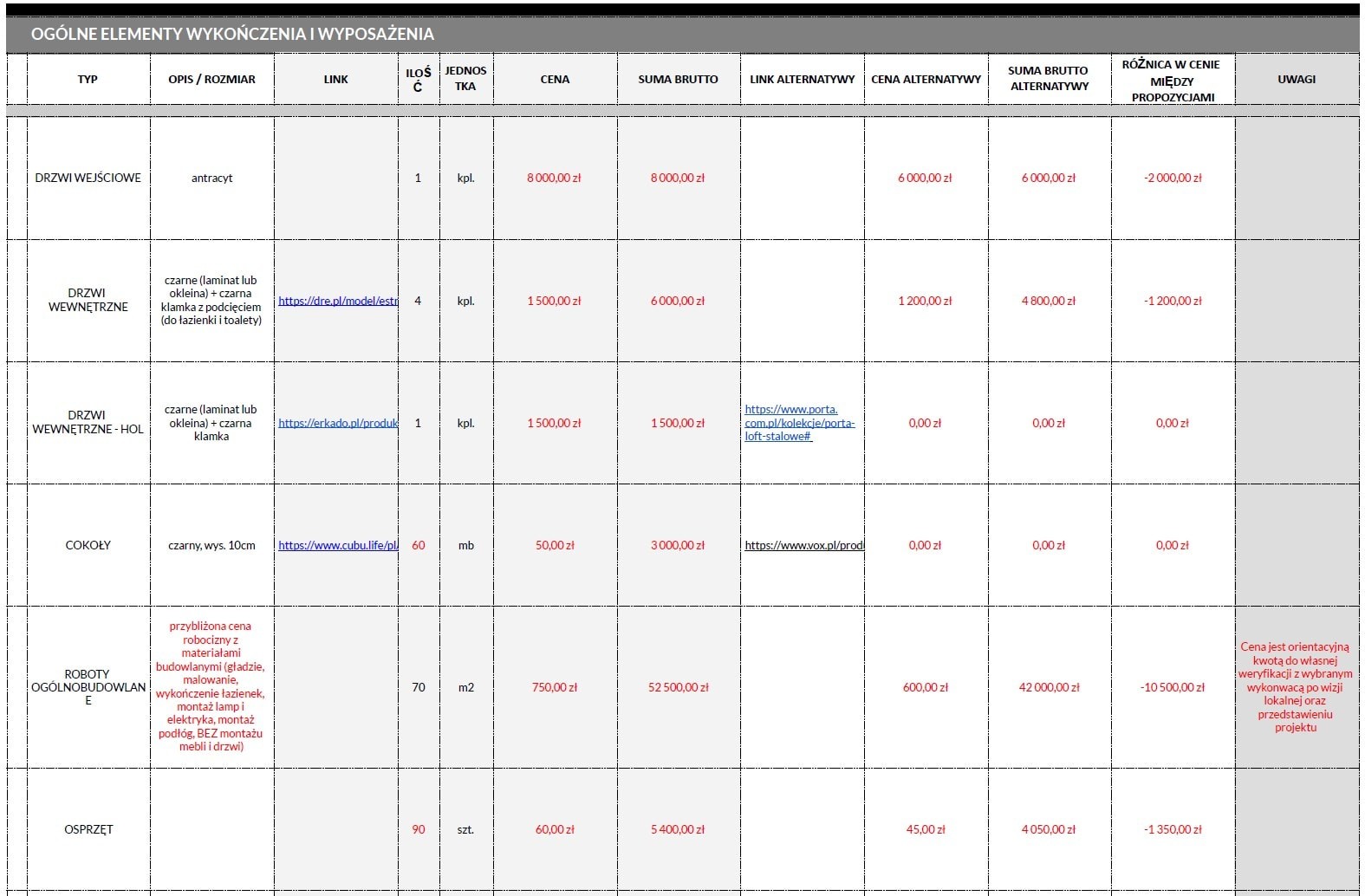
Task: Select the section title OGÓLNE ELEMENTY WYKOŃCZENIA I WYPOSAŻENIA
Action: (232, 34)
